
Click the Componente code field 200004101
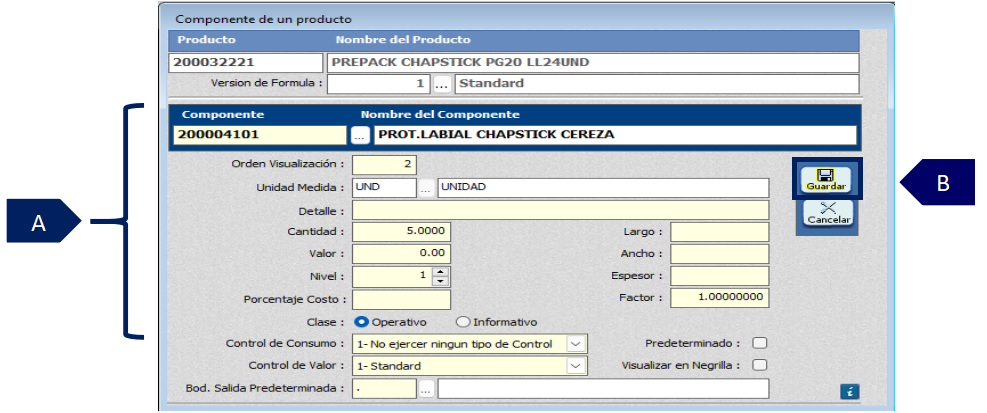click(x=259, y=135)
